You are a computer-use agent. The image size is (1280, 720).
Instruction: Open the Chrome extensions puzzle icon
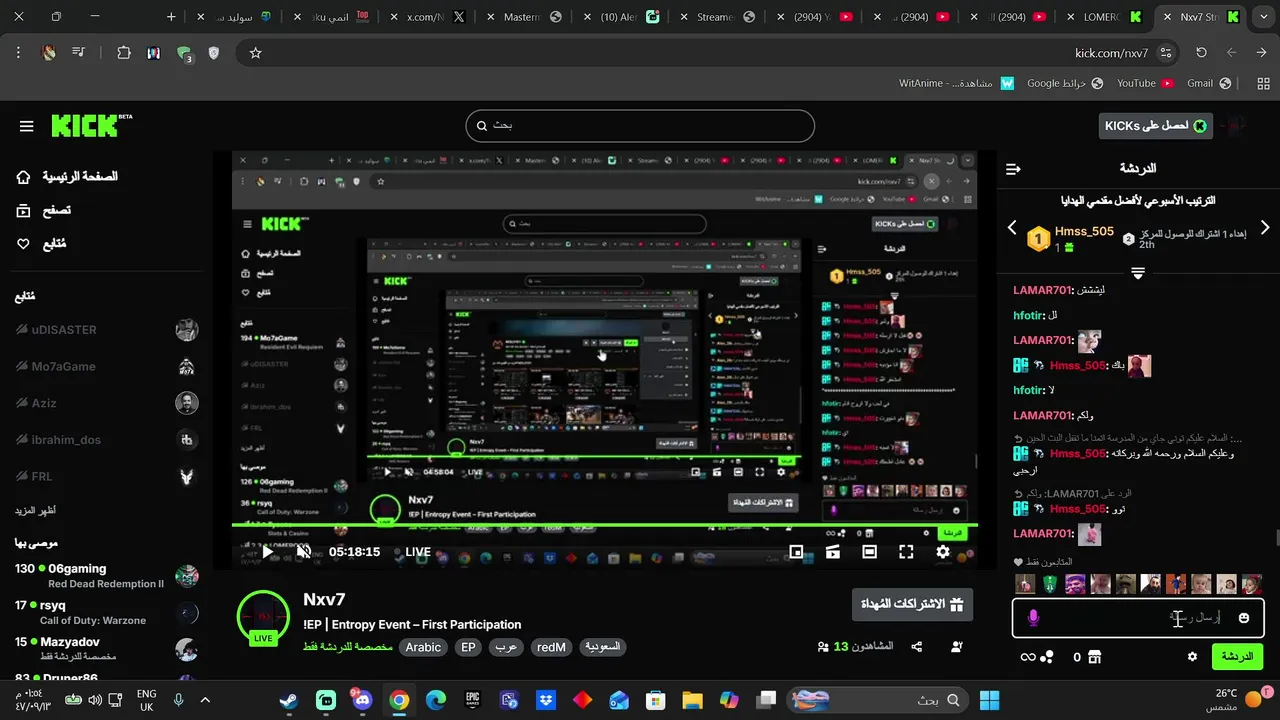pyautogui.click(x=124, y=53)
